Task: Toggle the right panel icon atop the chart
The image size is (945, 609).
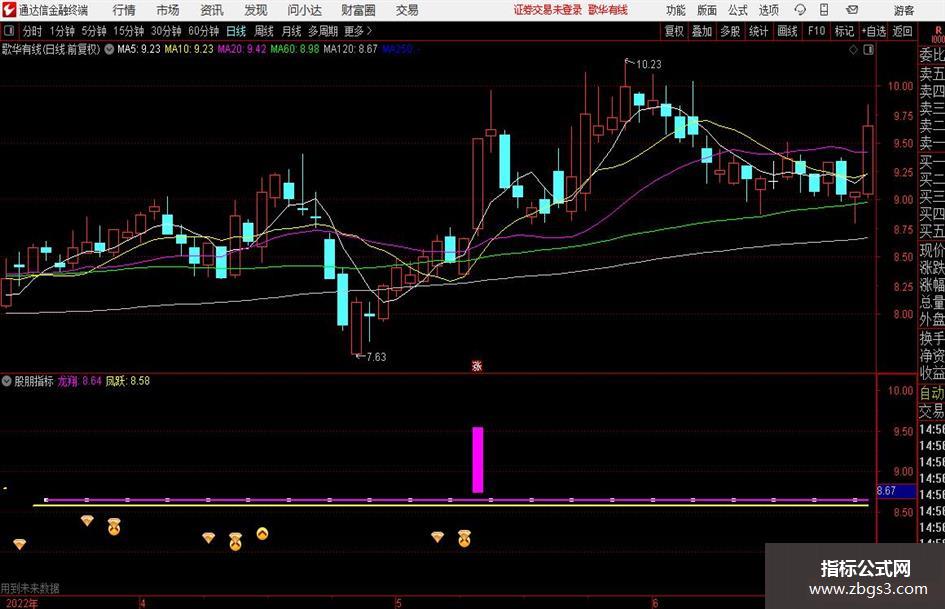Action: (x=868, y=50)
